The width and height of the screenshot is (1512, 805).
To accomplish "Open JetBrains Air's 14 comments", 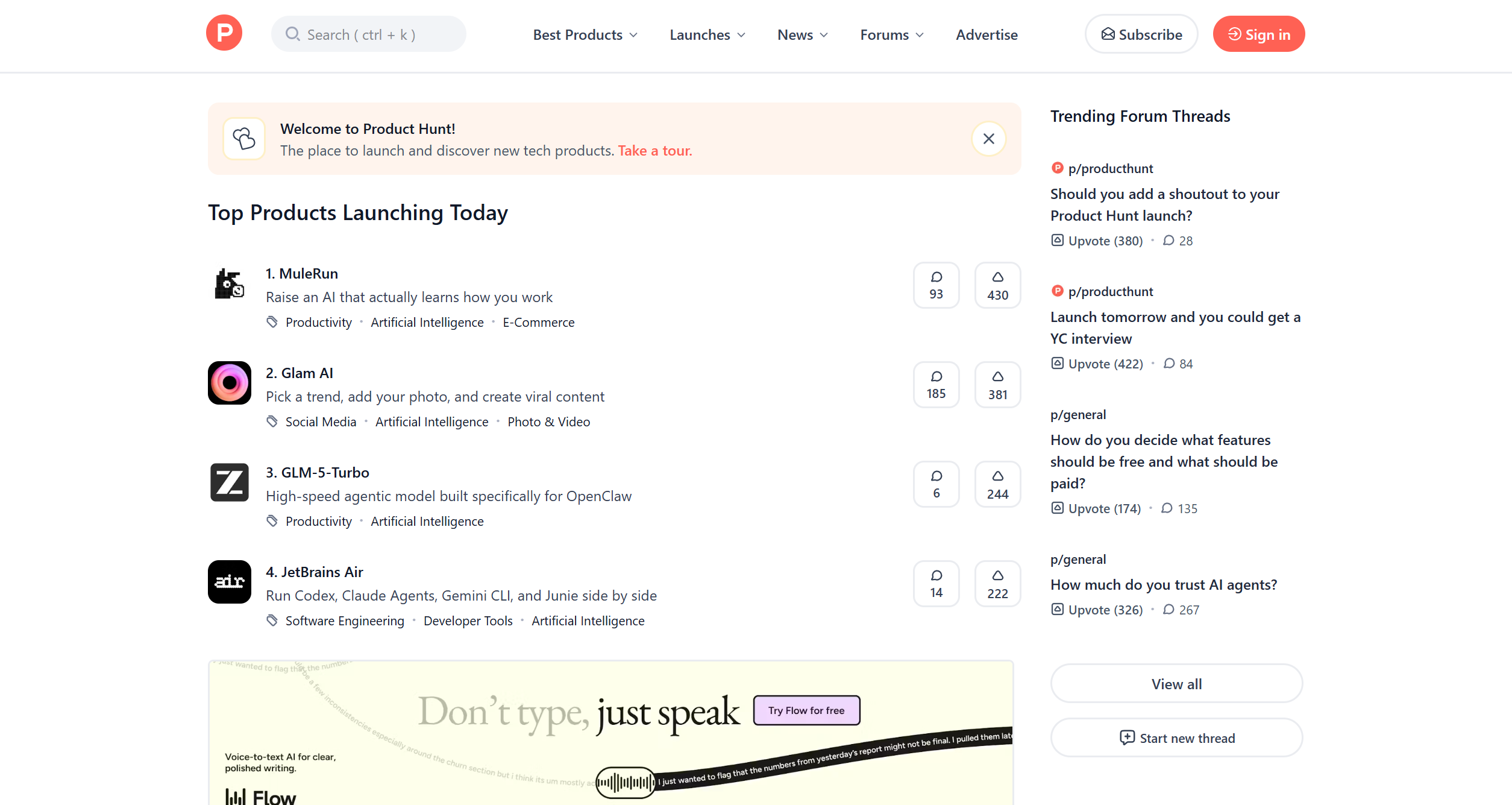I will click(x=936, y=584).
